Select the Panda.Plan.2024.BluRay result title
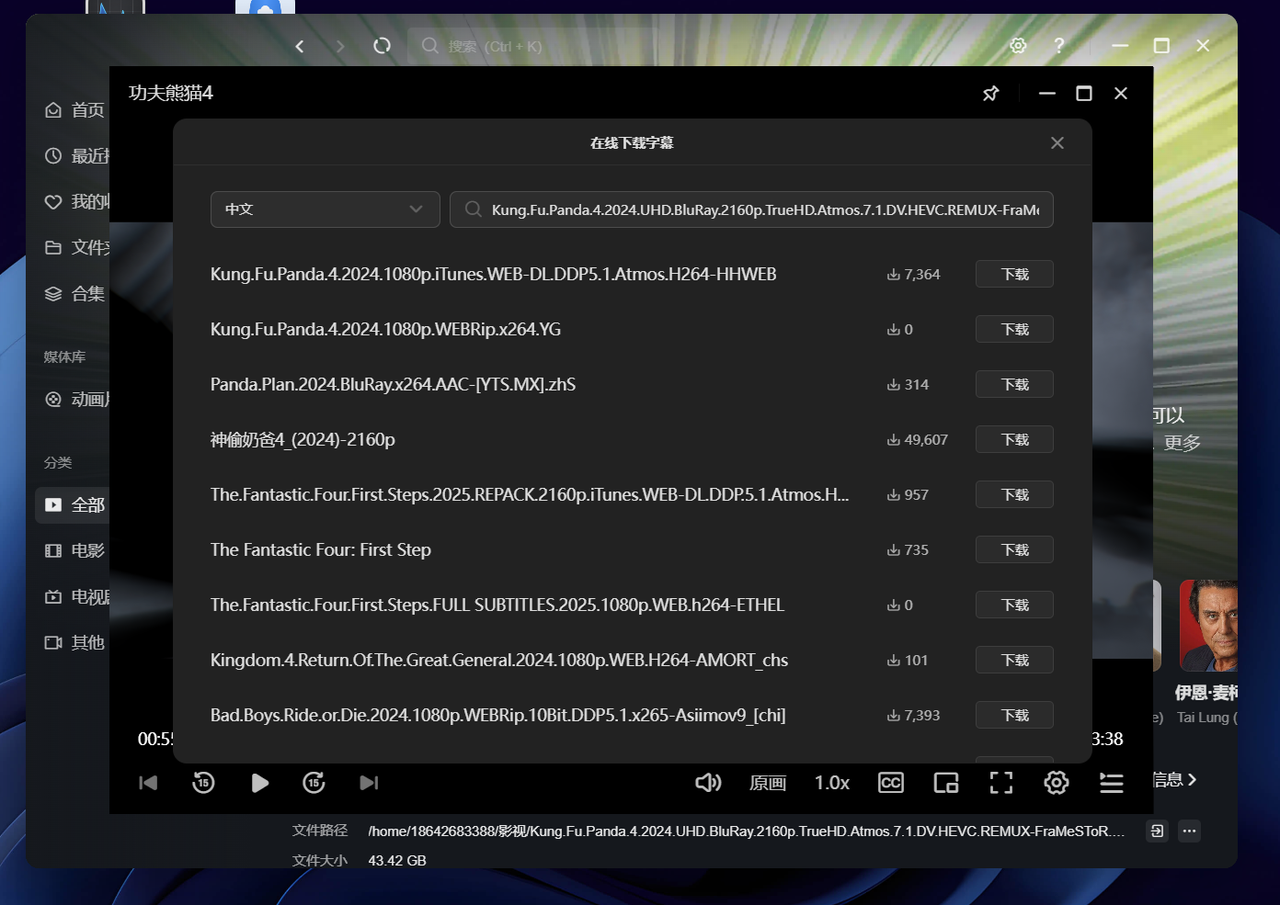 click(x=393, y=384)
